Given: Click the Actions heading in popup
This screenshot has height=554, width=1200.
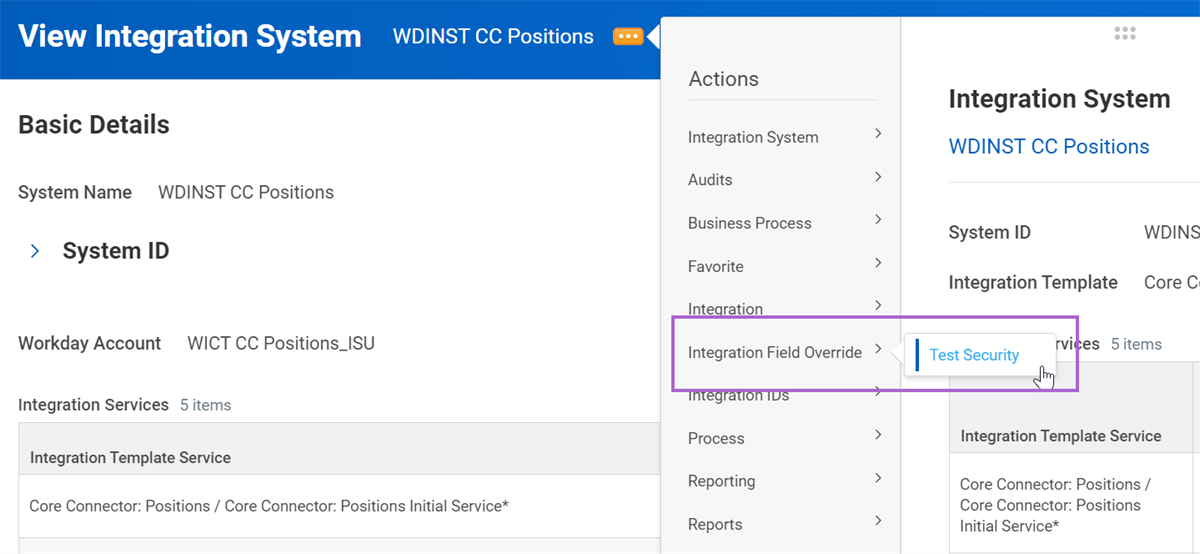Looking at the screenshot, I should (x=724, y=79).
